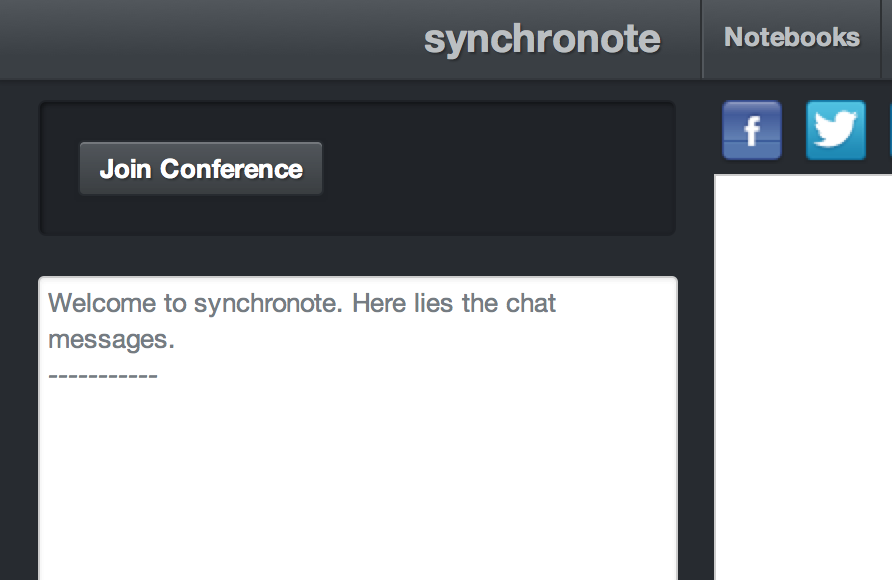Click the top edge of the white note panel
Screen dimensions: 892x580
[x=802, y=177]
